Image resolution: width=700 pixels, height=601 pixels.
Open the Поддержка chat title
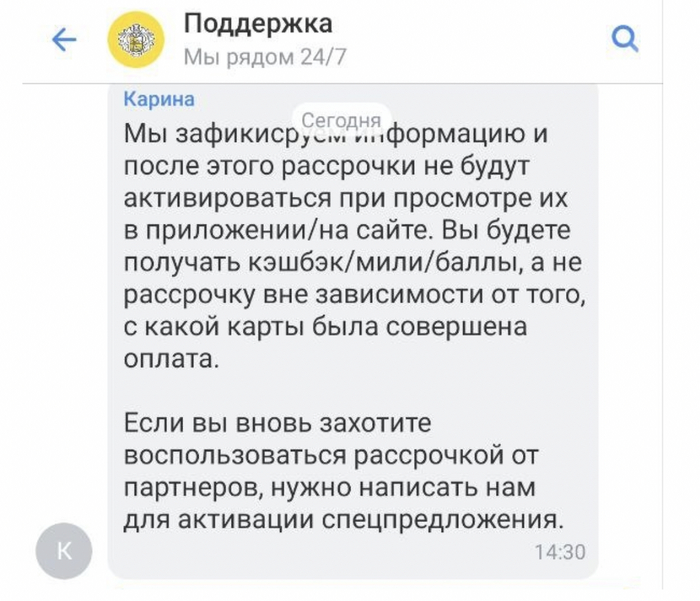pos(258,24)
